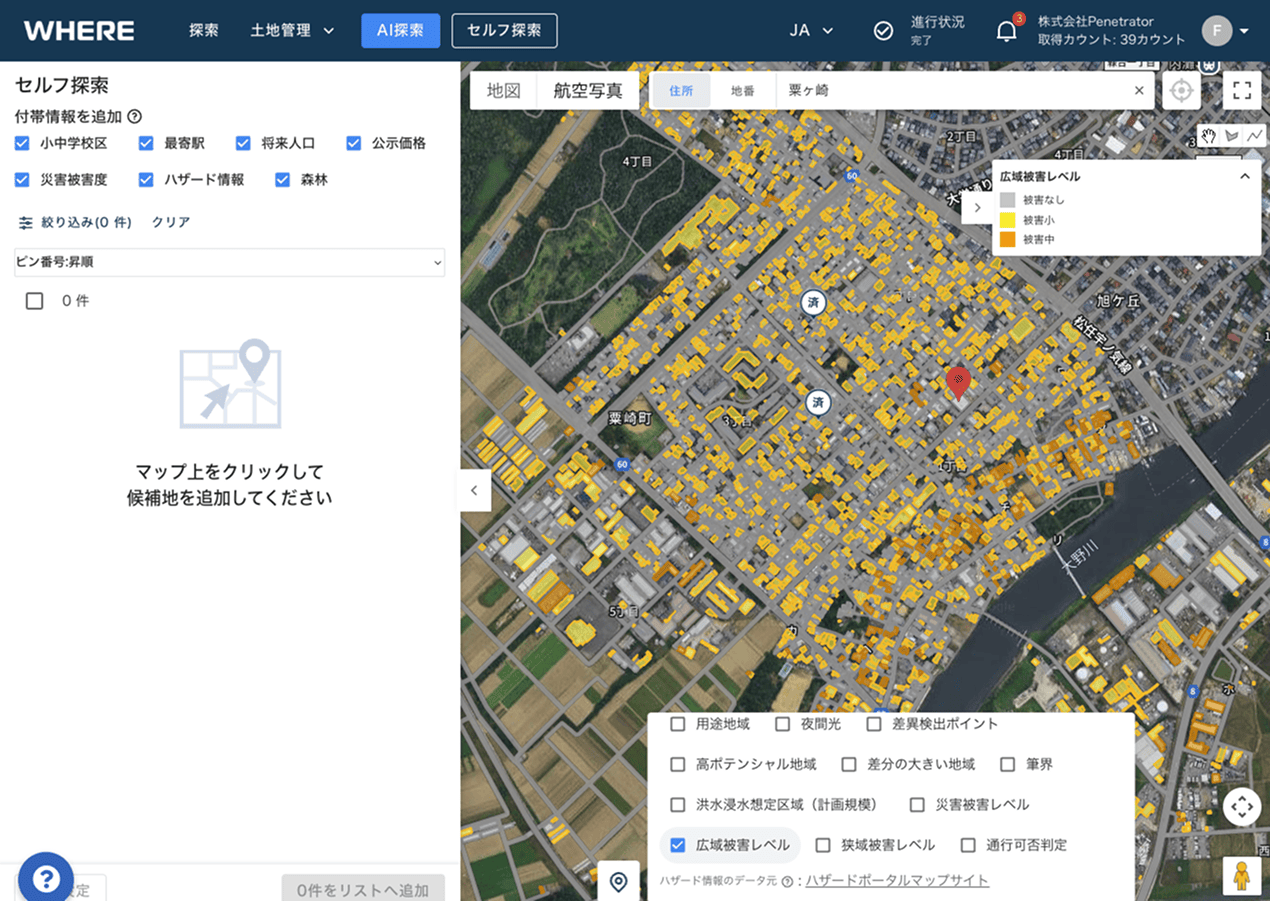Click the notification bell icon
Image resolution: width=1270 pixels, height=901 pixels.
(x=1006, y=31)
